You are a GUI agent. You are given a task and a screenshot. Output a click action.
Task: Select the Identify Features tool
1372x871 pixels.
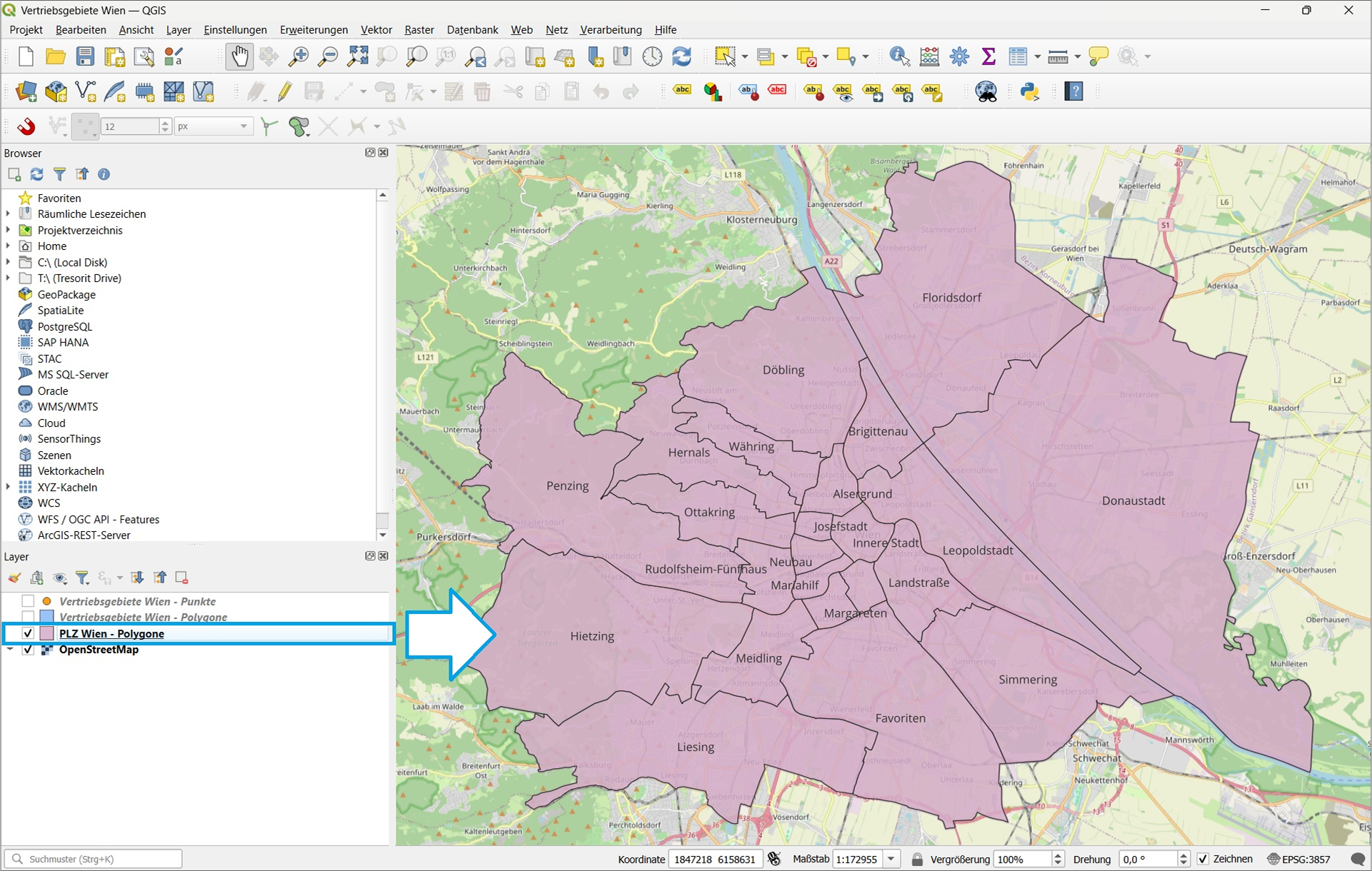(x=898, y=56)
